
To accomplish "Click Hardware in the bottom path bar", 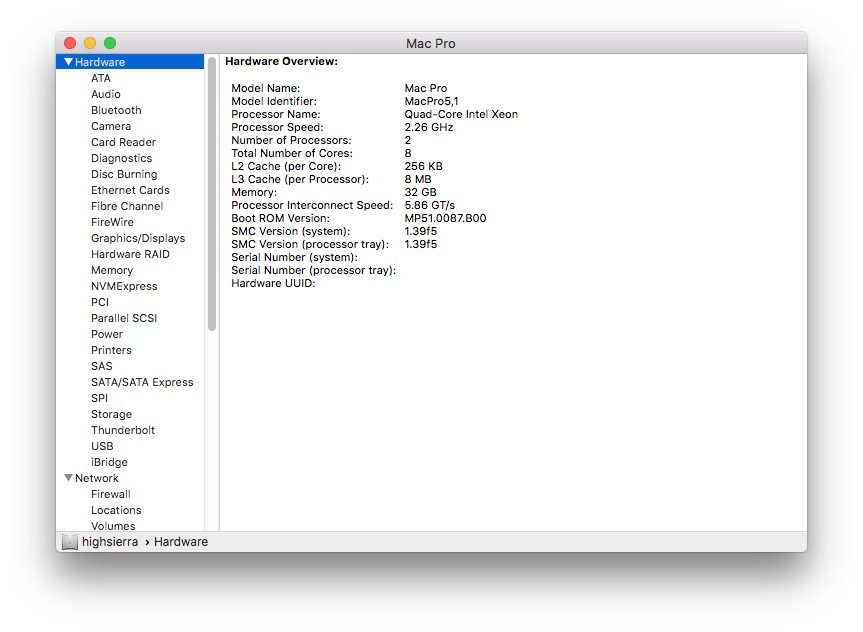I will point(181,542).
